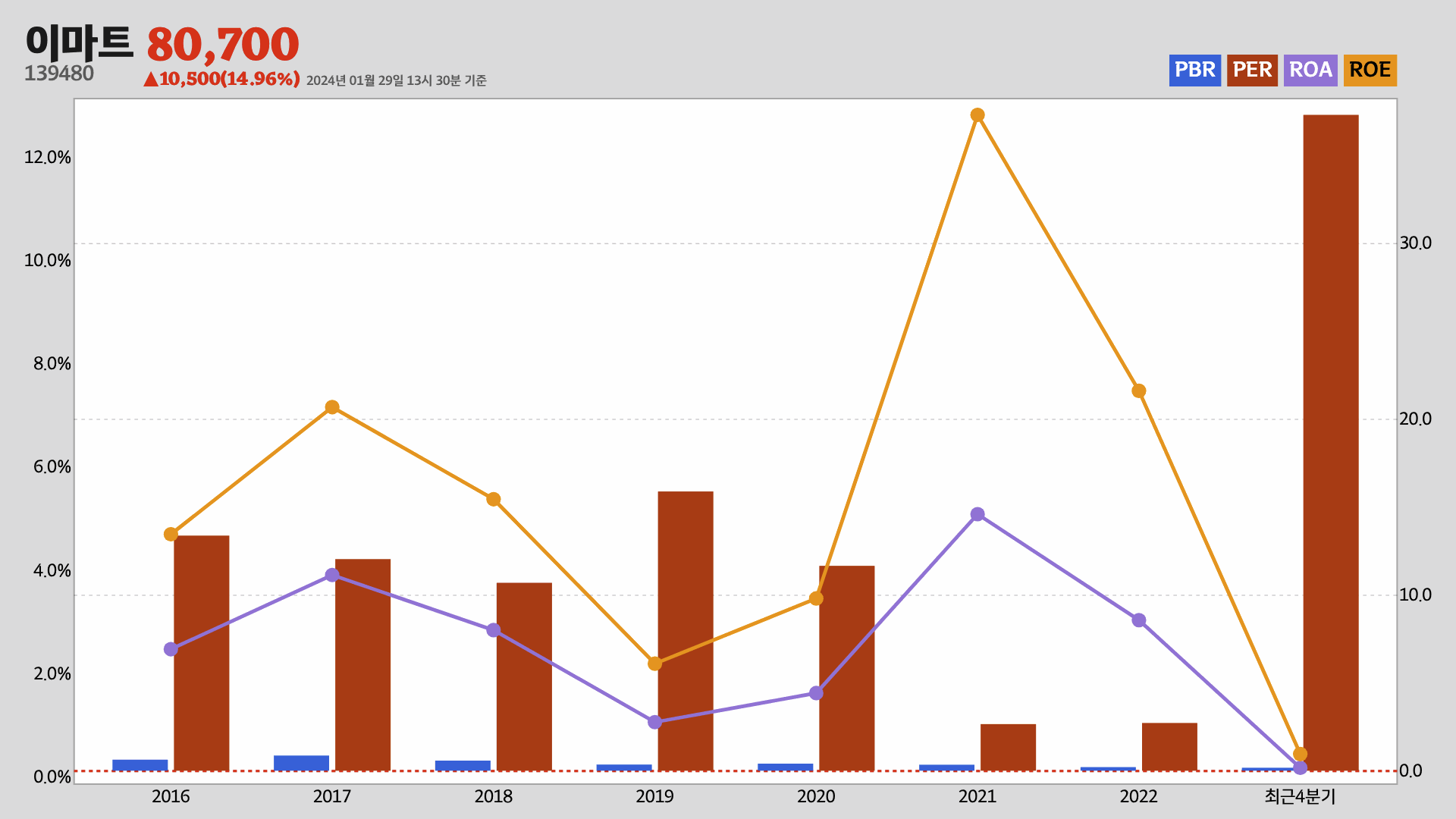Select the 2018 PER bar
The image size is (1456, 819).
524,676
